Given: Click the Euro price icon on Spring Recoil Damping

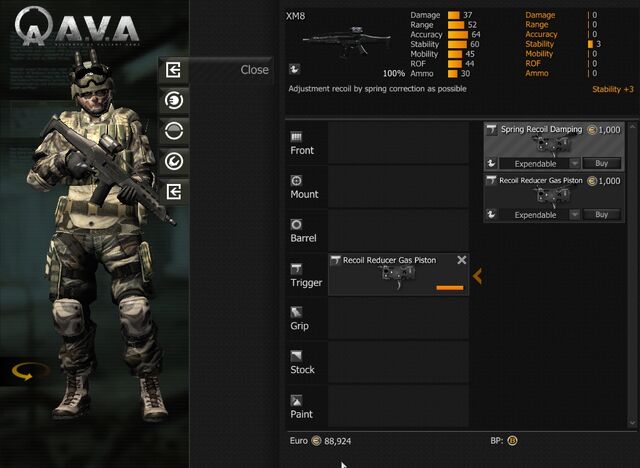Looking at the screenshot, I should tap(591, 130).
